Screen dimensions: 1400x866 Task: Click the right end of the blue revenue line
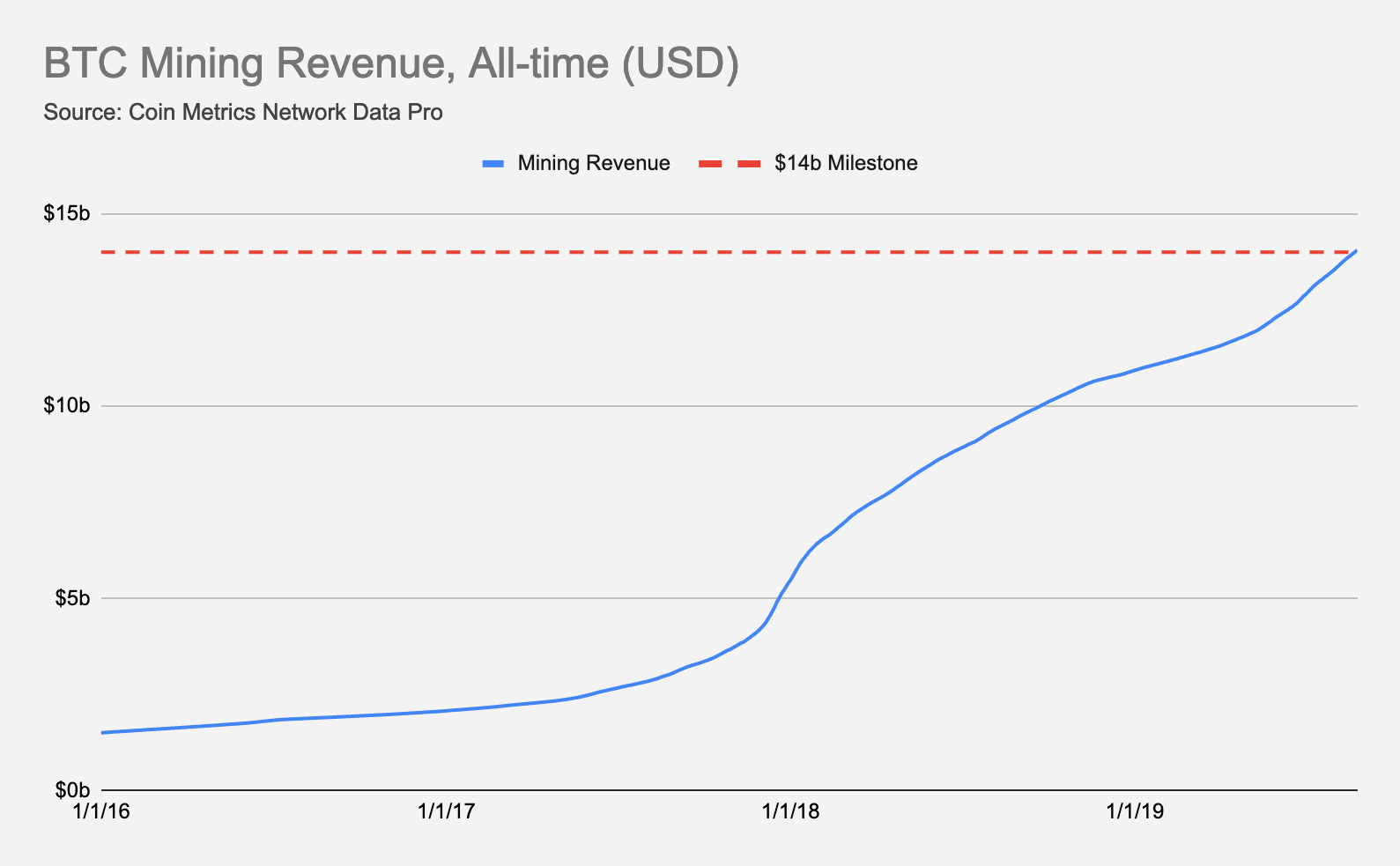[1355, 252]
